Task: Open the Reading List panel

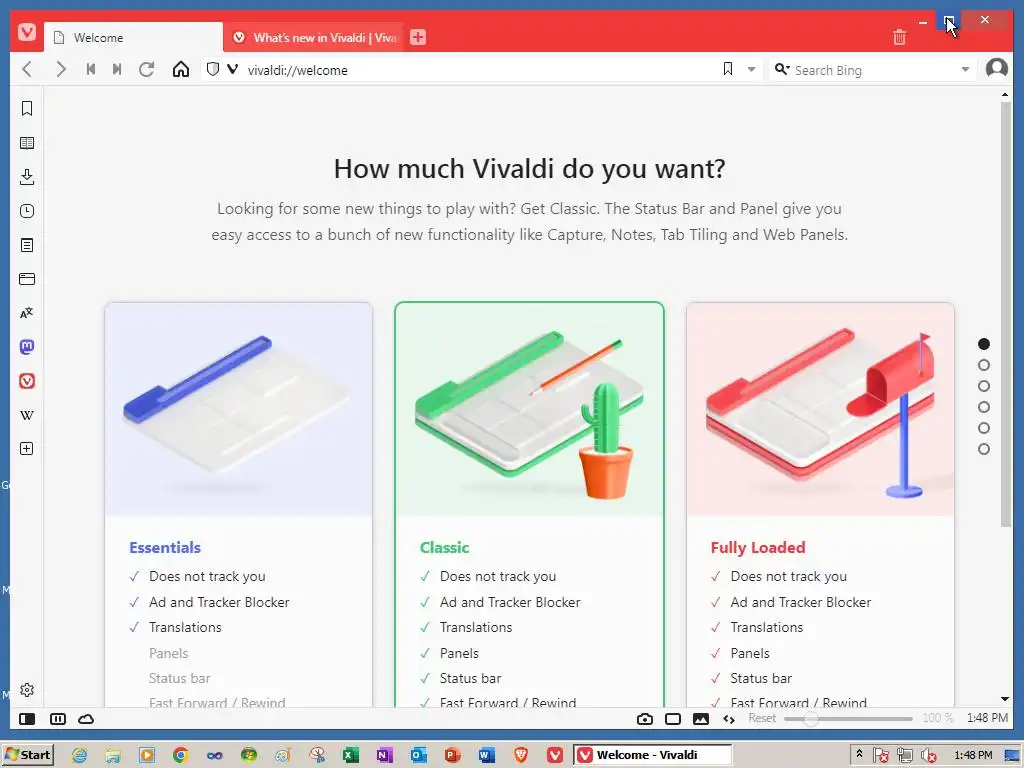Action: click(x=27, y=143)
